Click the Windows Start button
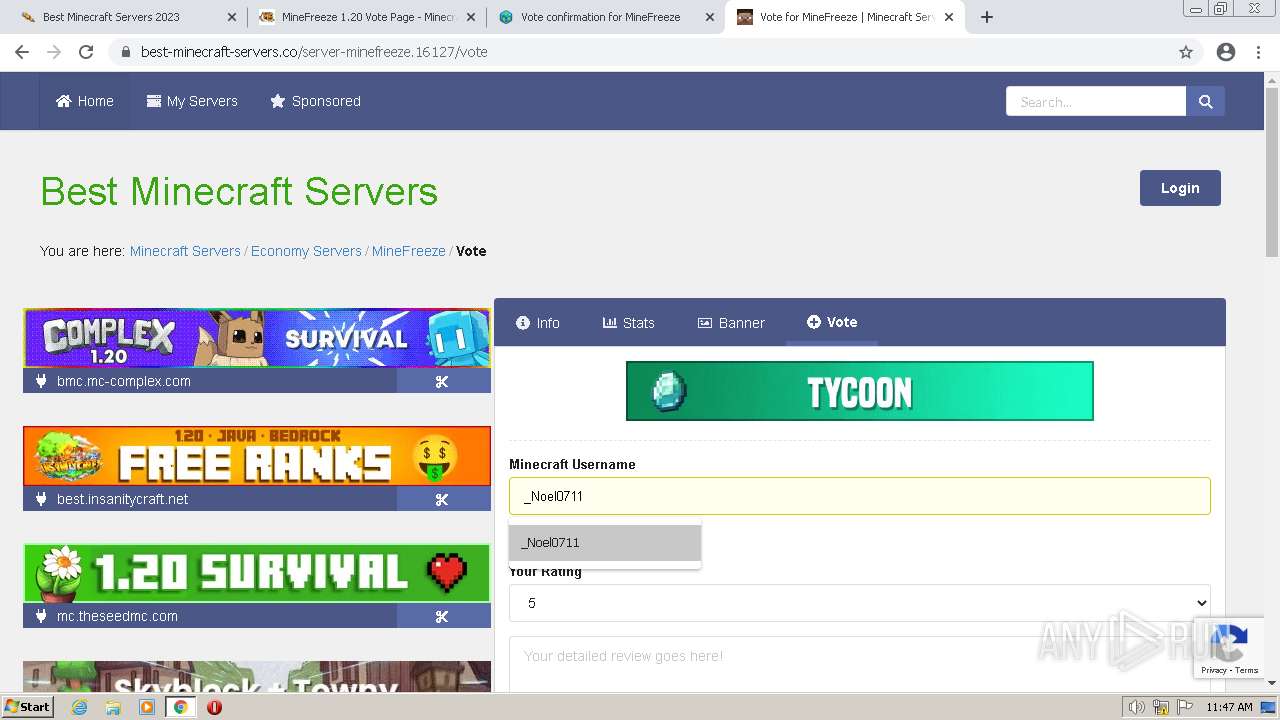The width and height of the screenshot is (1280, 720). point(27,707)
